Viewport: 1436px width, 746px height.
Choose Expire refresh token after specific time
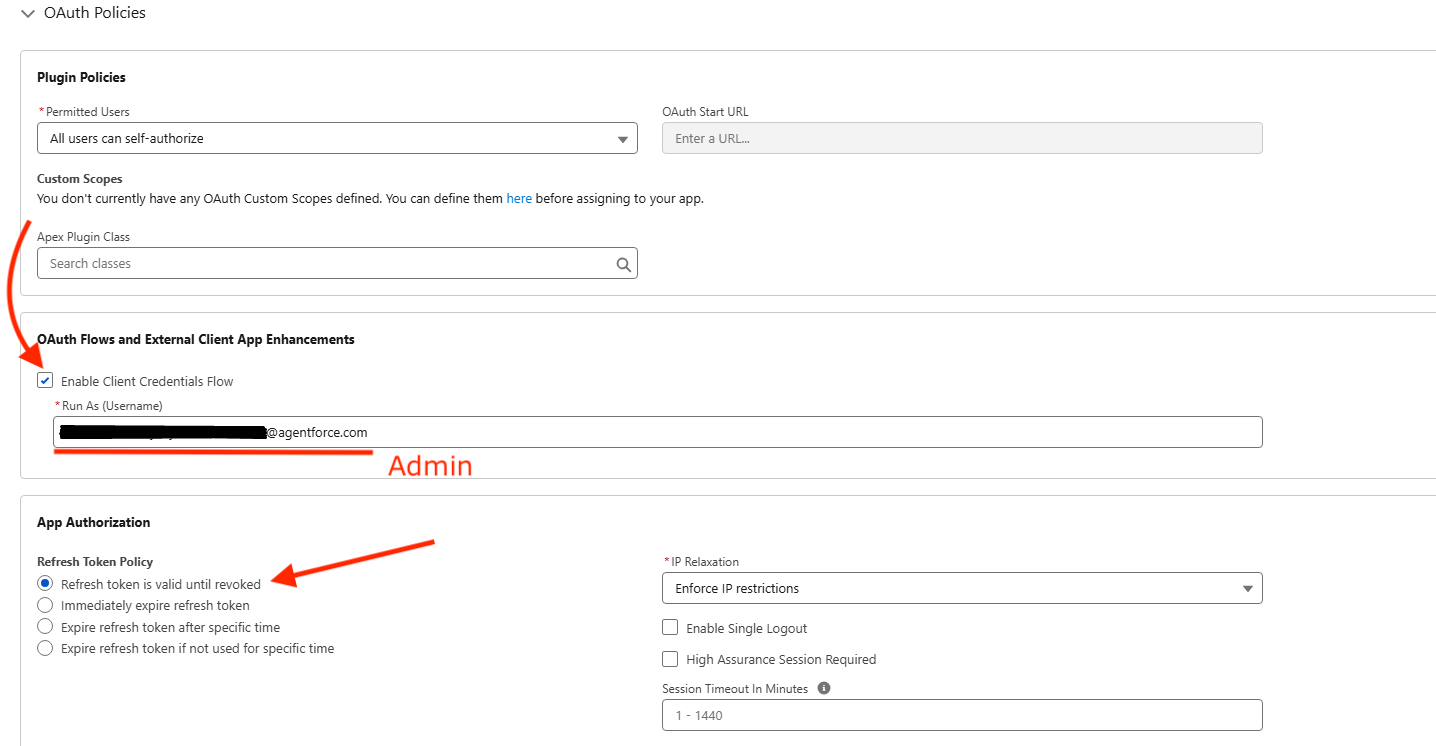[x=45, y=627]
